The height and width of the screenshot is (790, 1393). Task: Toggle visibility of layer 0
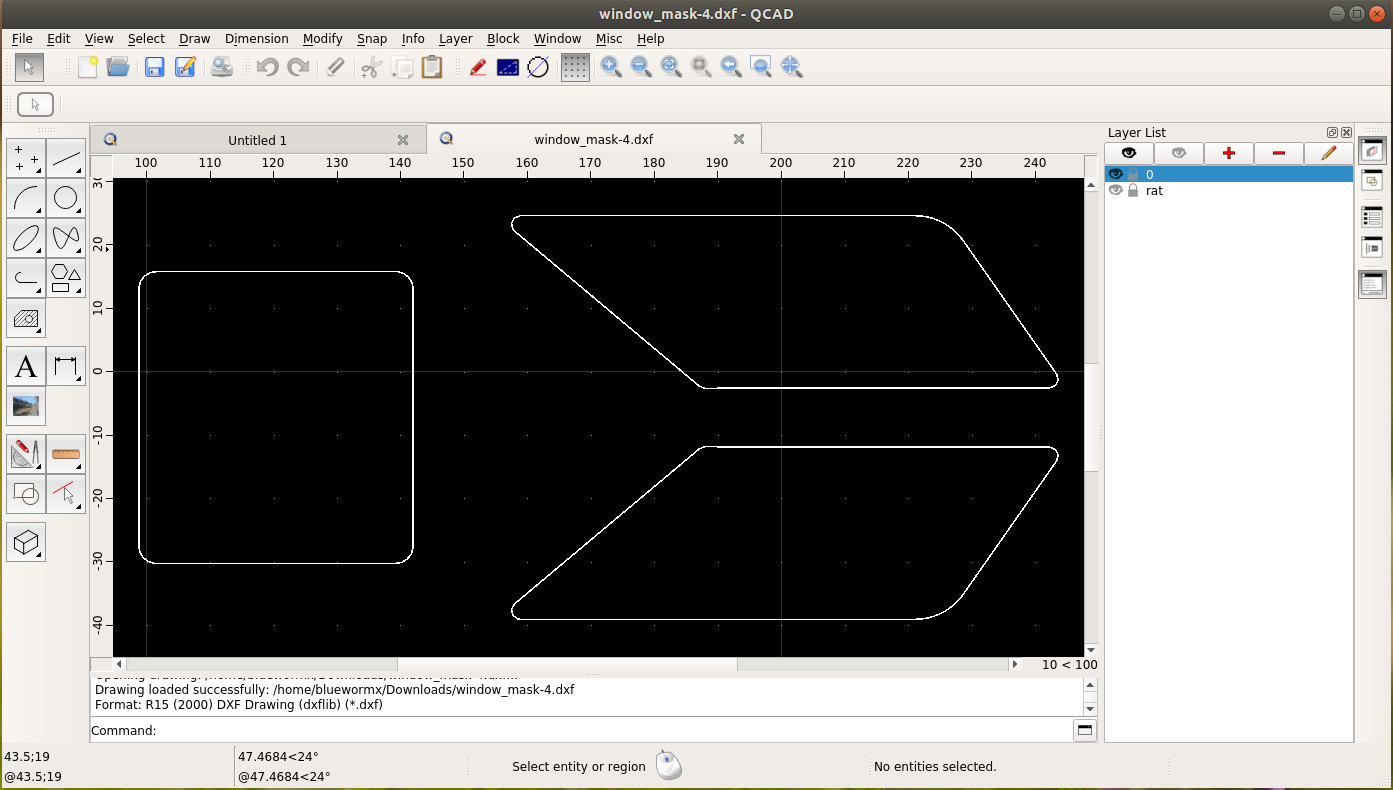click(x=1116, y=174)
